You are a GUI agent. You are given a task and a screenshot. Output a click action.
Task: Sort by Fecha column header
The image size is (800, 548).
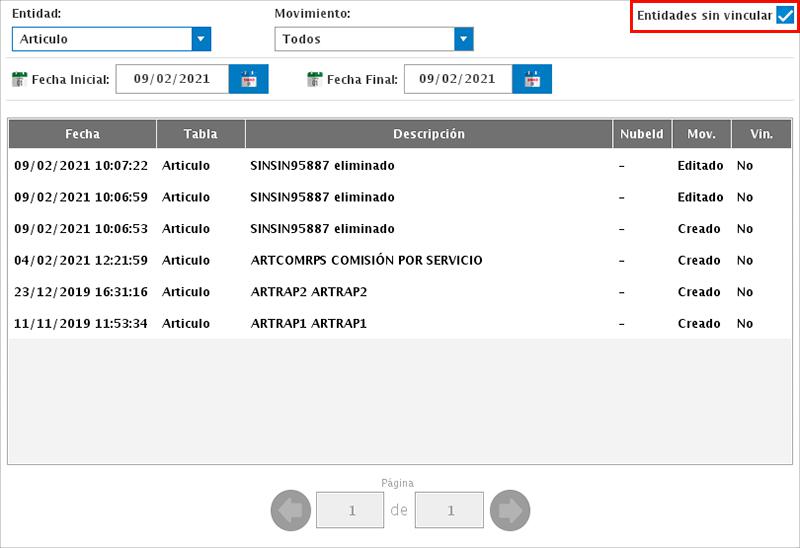pyautogui.click(x=82, y=134)
